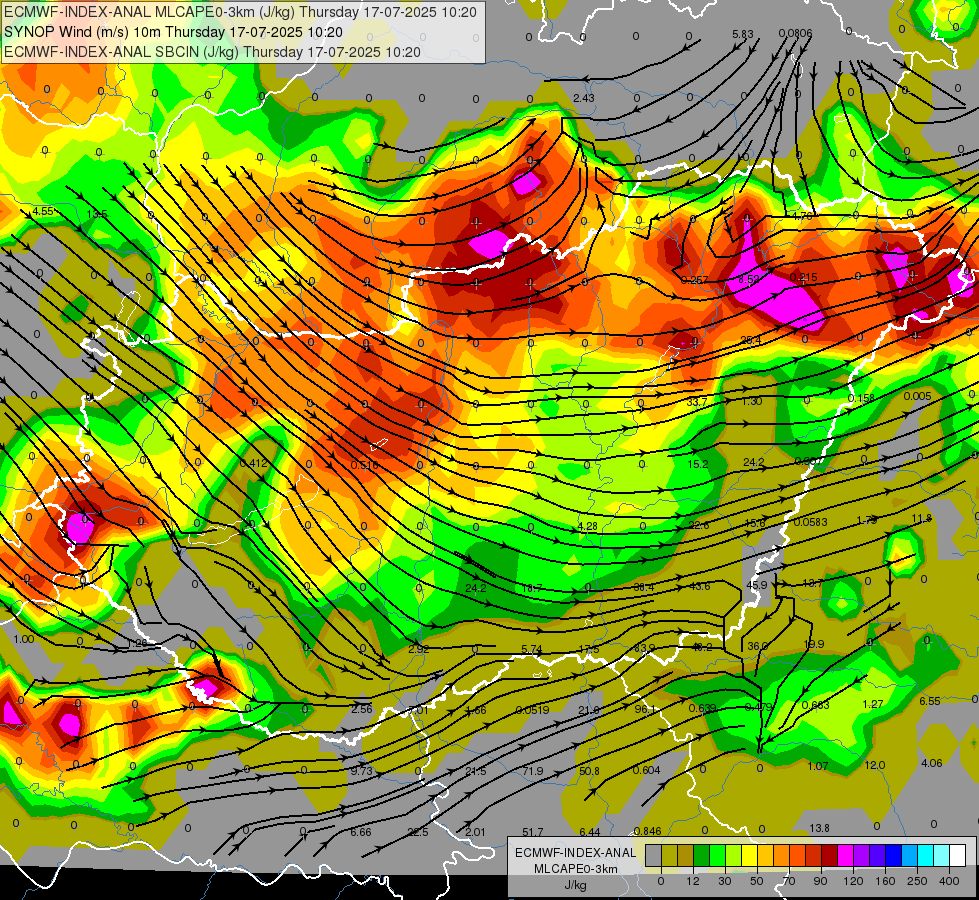Click the map value '50.8'
979x900 pixels.
pyautogui.click(x=589, y=771)
